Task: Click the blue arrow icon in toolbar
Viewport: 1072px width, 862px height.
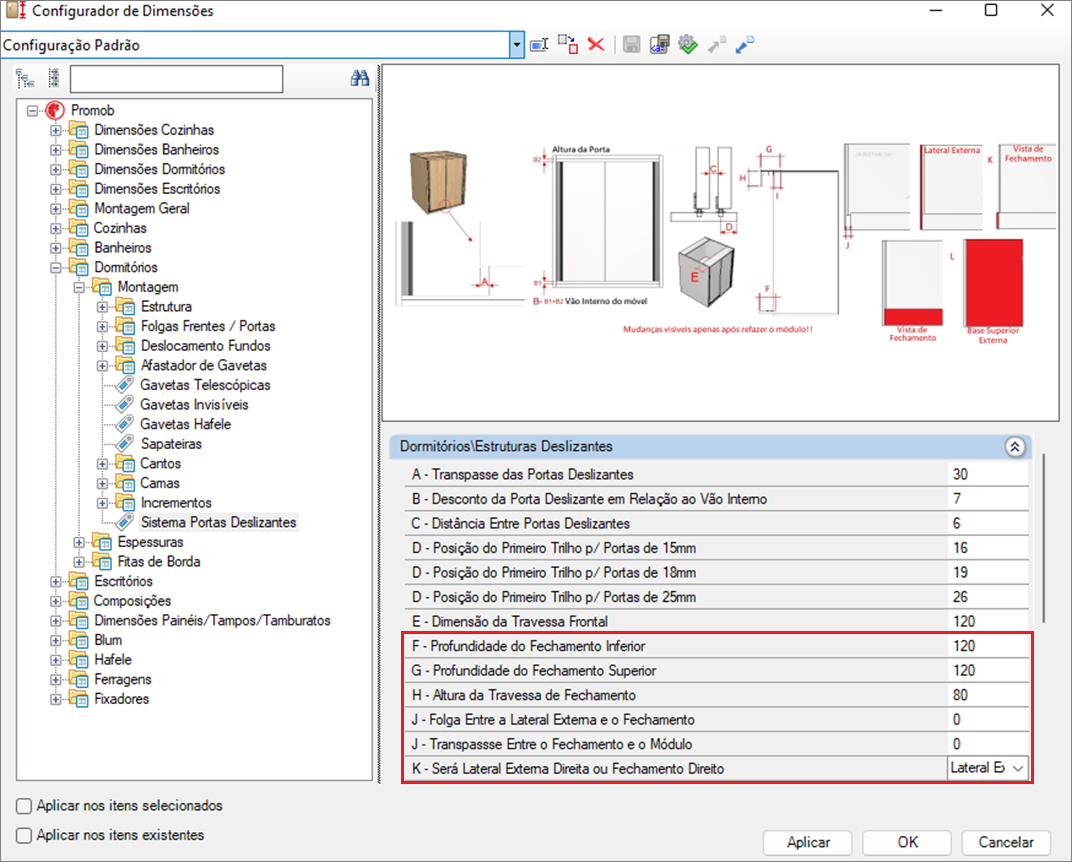Action: [x=745, y=45]
